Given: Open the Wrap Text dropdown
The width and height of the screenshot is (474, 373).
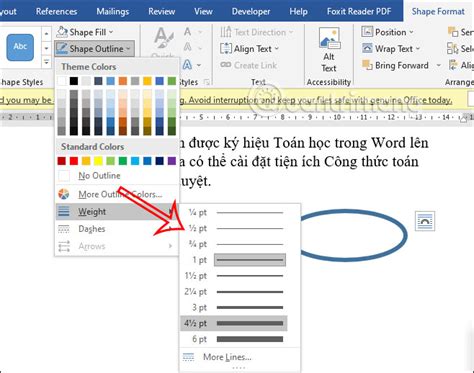Looking at the screenshot, I should point(391,49).
